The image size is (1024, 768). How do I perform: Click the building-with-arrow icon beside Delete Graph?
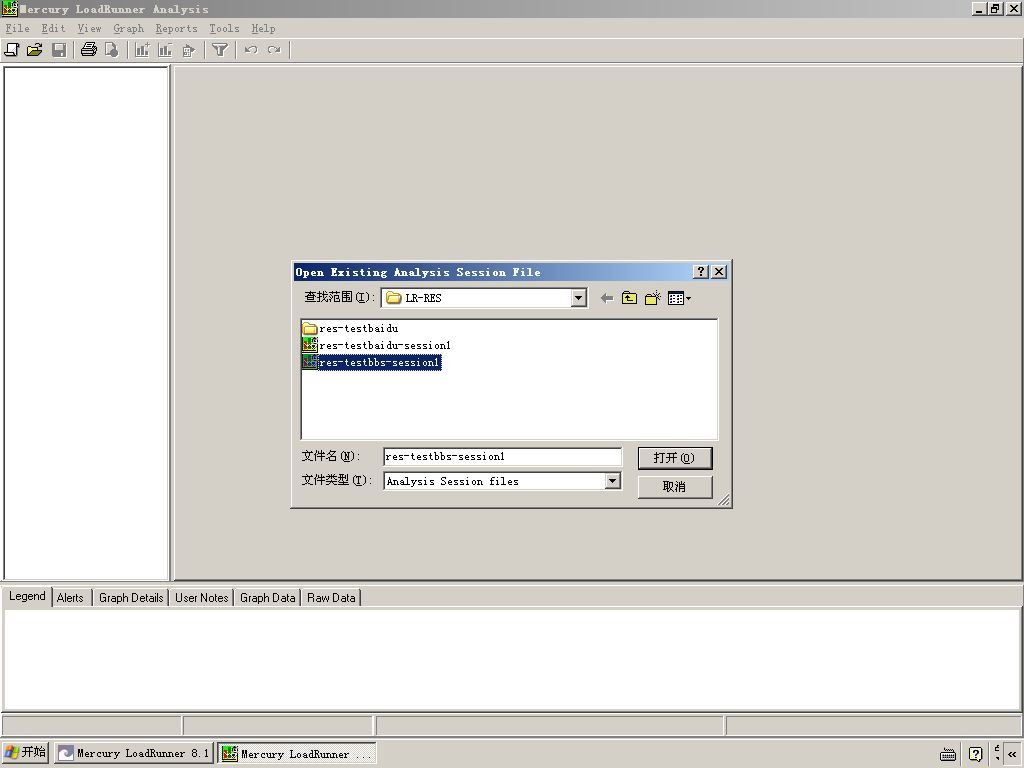click(189, 50)
